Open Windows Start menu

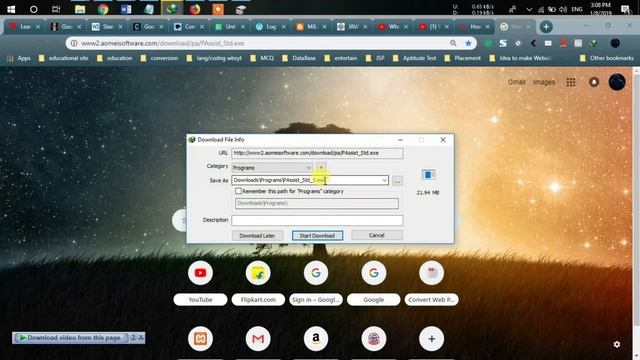tap(11, 9)
